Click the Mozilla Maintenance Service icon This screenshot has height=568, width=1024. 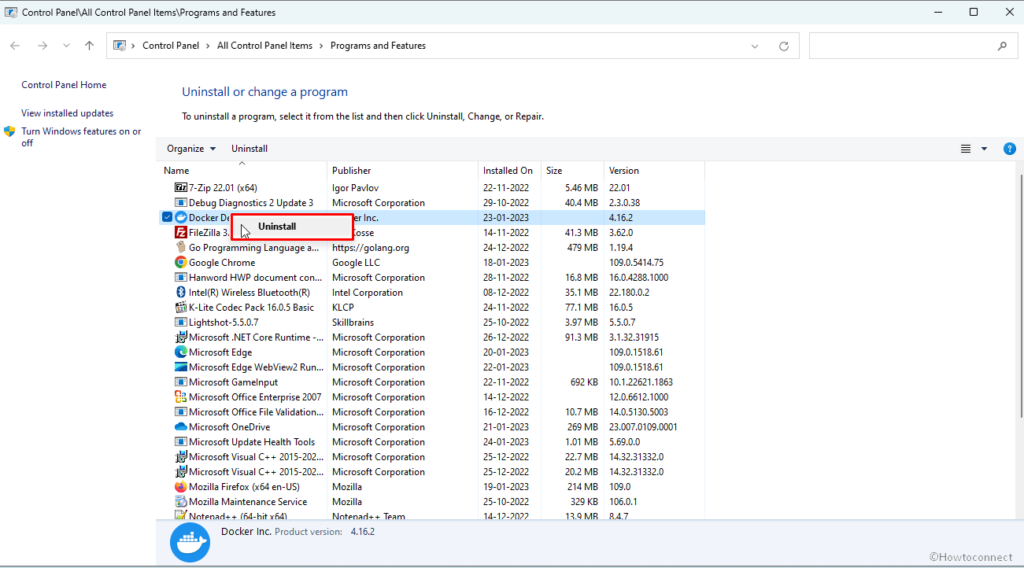[x=181, y=501]
